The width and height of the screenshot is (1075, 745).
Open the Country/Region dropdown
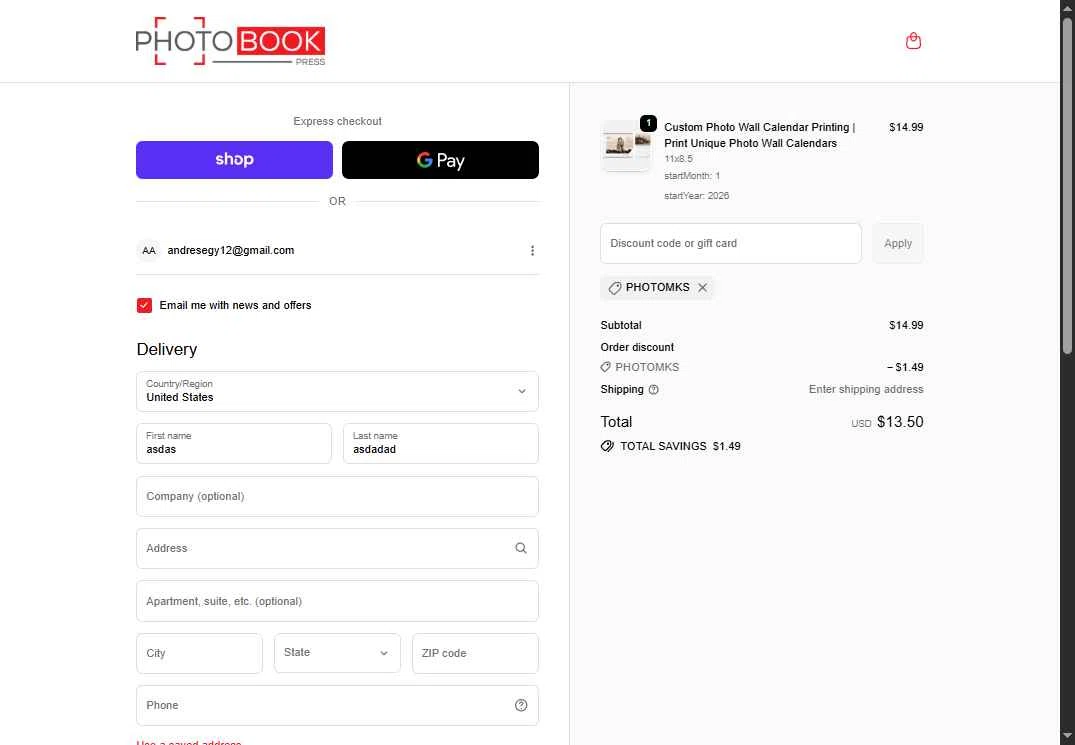(337, 391)
